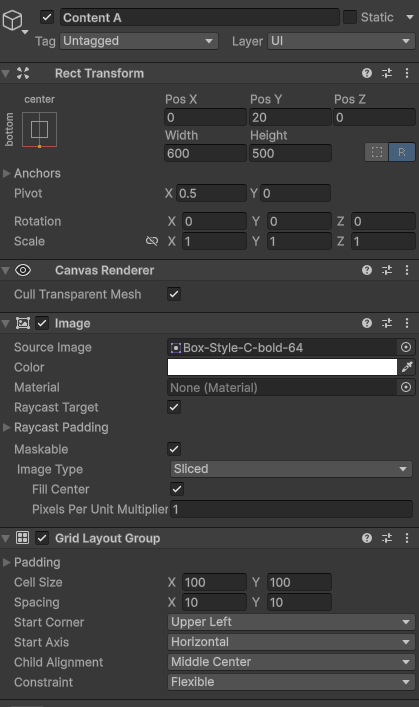Viewport: 419px width, 707px height.
Task: Click Spacing Y field
Action: (x=299, y=602)
